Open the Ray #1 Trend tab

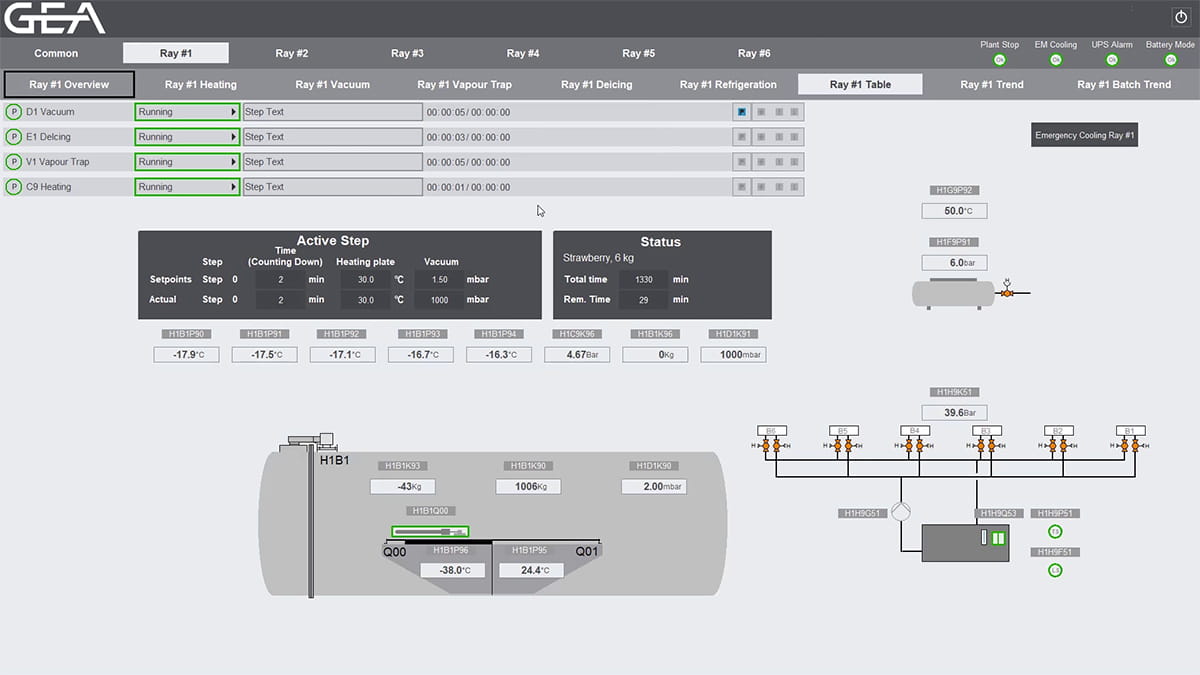(992, 85)
